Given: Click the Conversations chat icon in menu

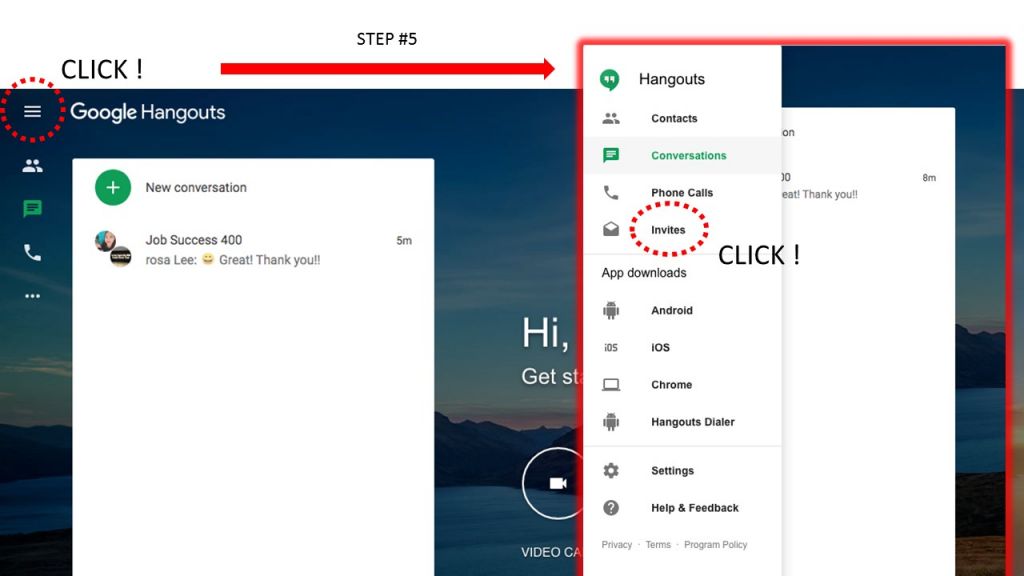Looking at the screenshot, I should click(x=611, y=155).
